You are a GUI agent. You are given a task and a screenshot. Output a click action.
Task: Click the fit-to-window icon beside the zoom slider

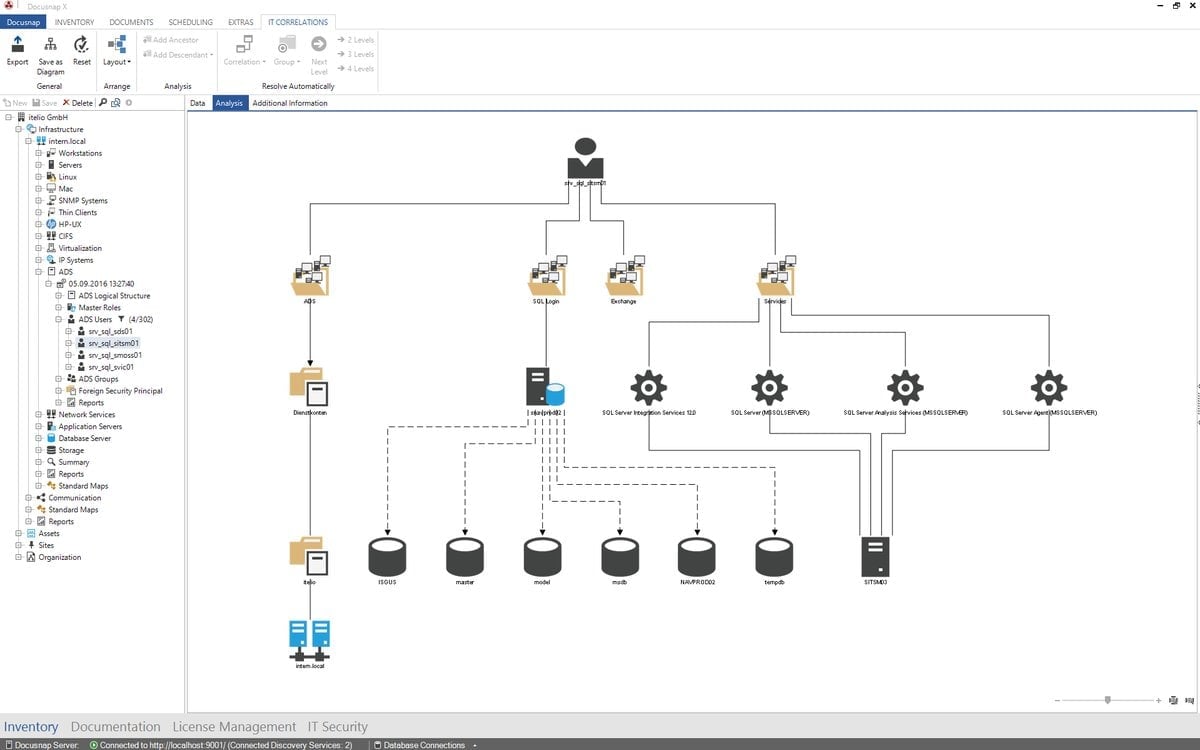tap(1175, 700)
